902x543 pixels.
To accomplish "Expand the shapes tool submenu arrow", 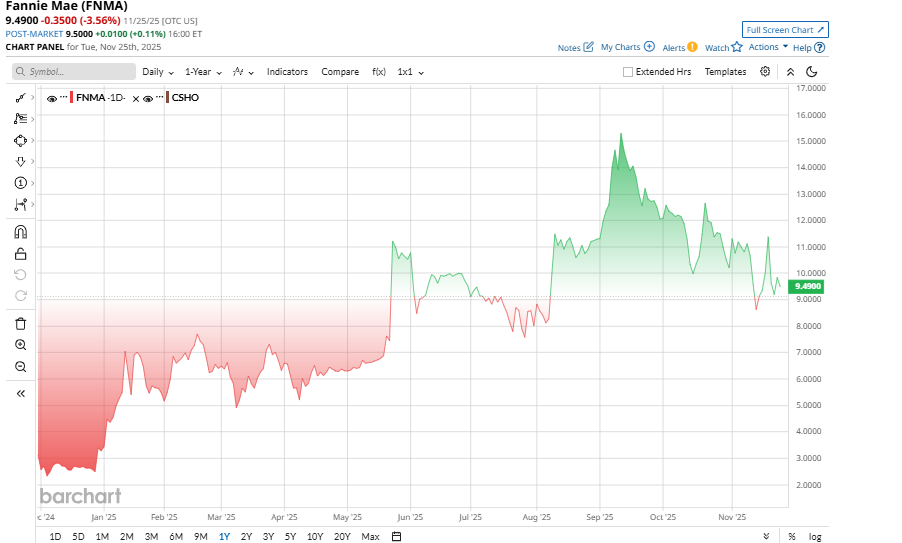I will 32,140.
